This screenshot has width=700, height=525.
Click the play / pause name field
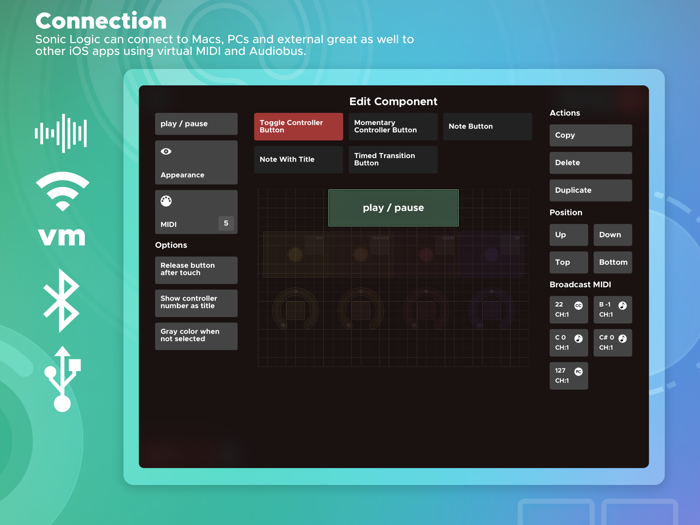(x=196, y=124)
